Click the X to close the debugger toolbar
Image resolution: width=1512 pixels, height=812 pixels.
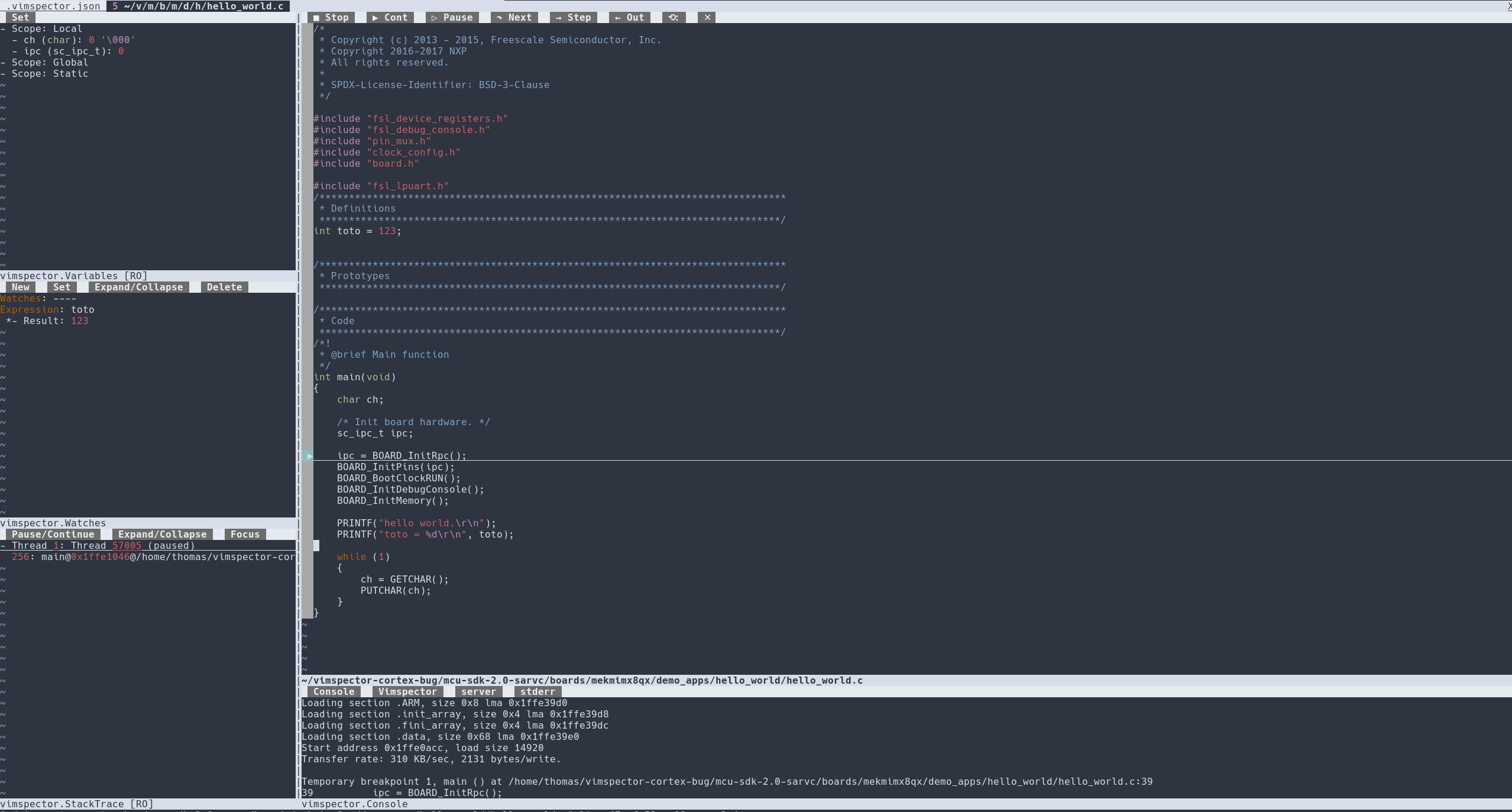point(706,17)
